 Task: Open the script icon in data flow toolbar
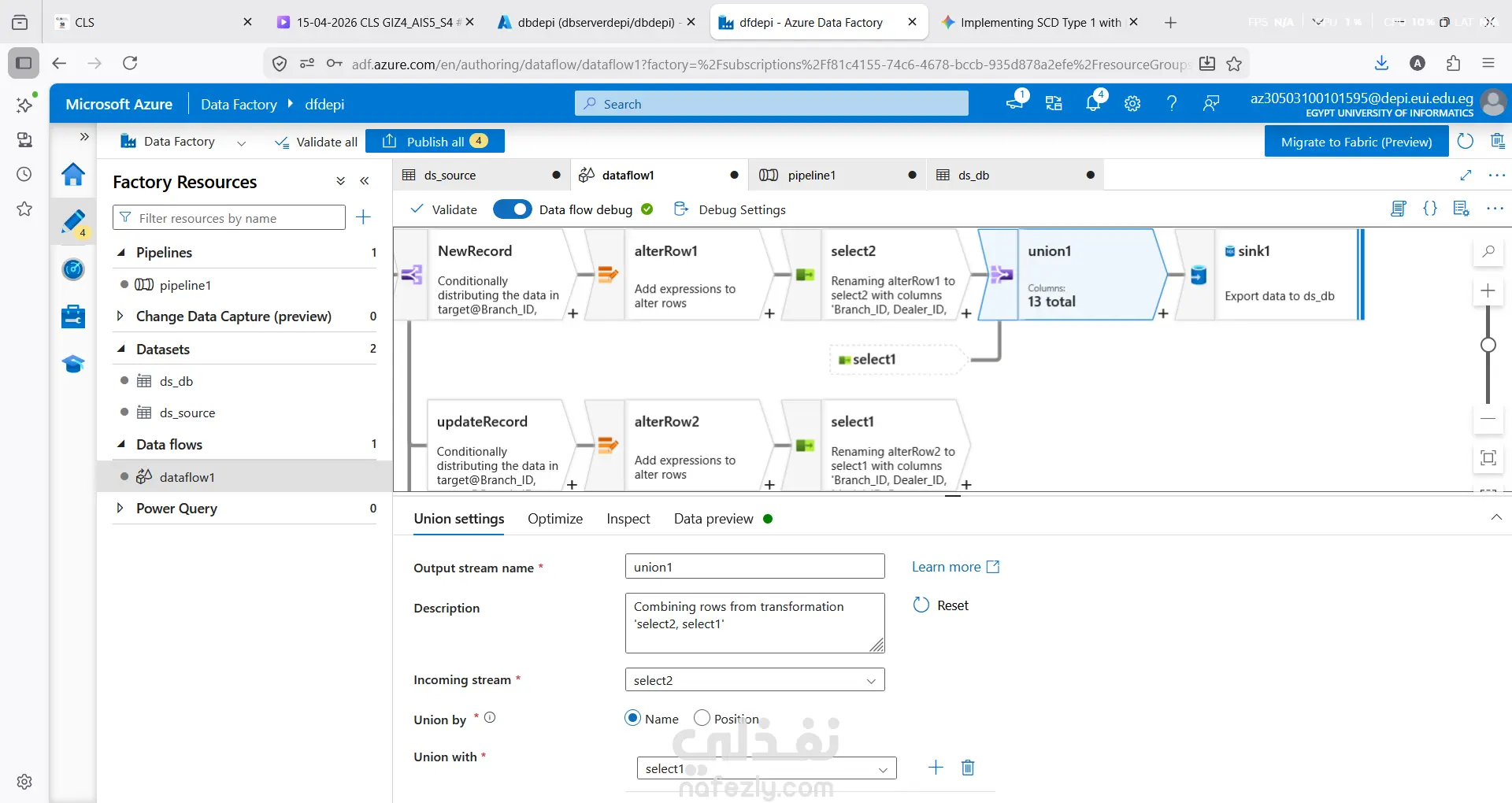click(x=1399, y=209)
